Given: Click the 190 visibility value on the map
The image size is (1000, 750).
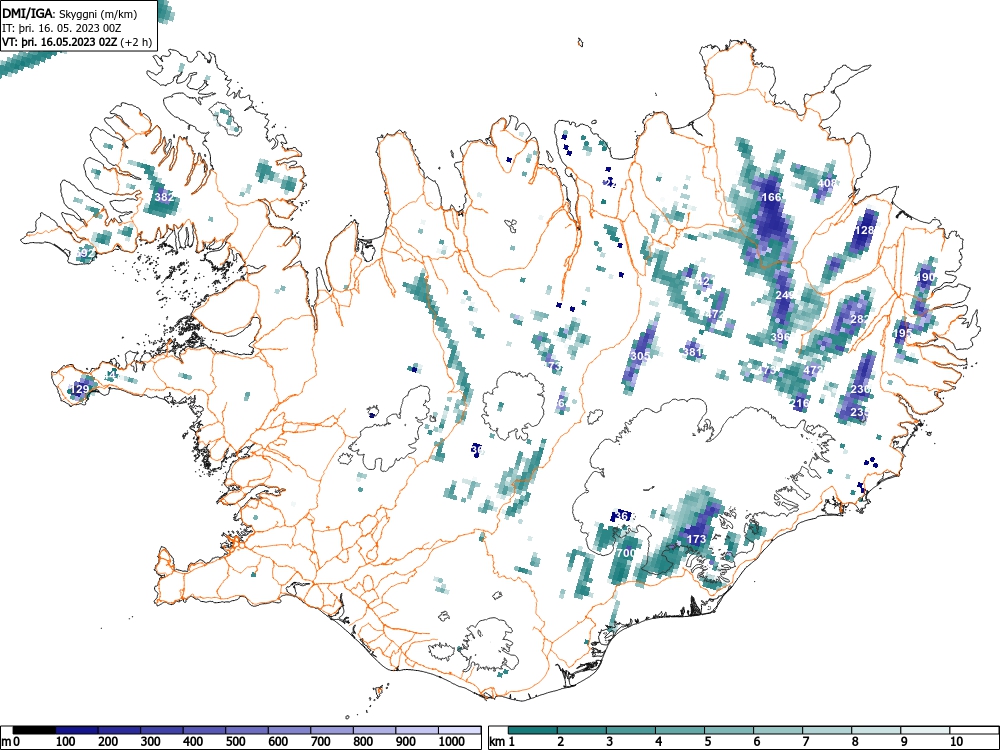Looking at the screenshot, I should [925, 277].
